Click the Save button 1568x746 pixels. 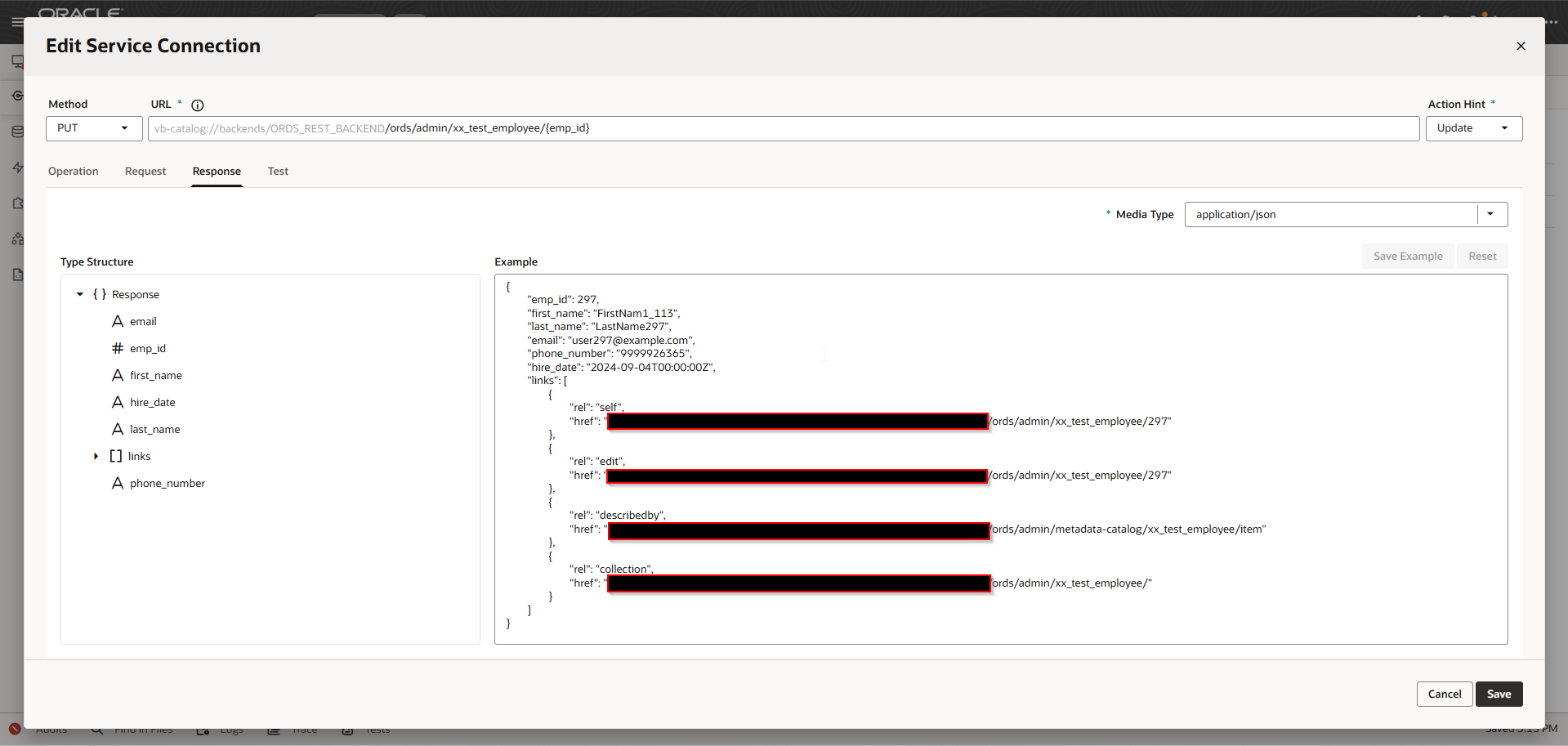coord(1498,694)
